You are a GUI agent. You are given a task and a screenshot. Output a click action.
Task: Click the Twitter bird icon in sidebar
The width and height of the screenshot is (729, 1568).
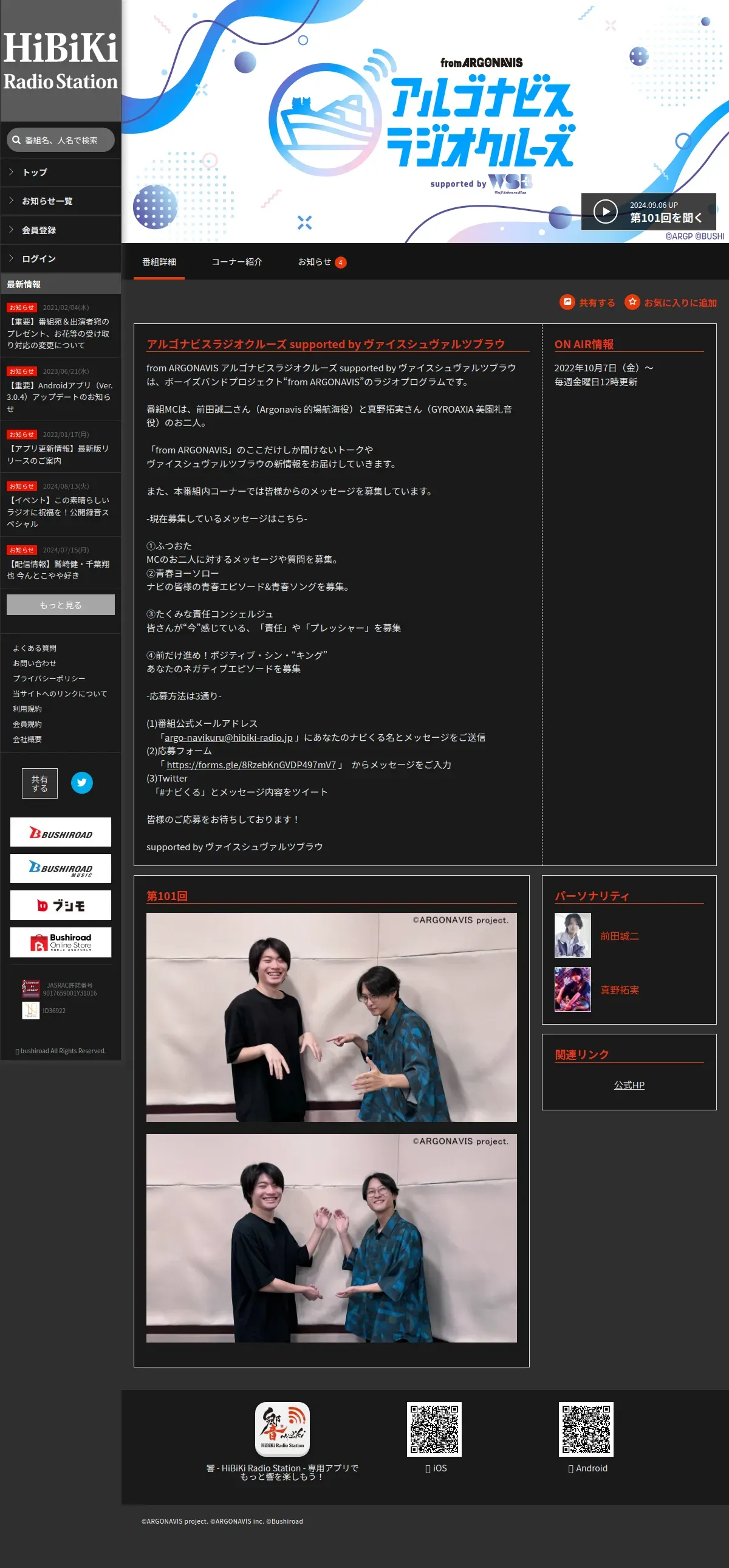[81, 783]
